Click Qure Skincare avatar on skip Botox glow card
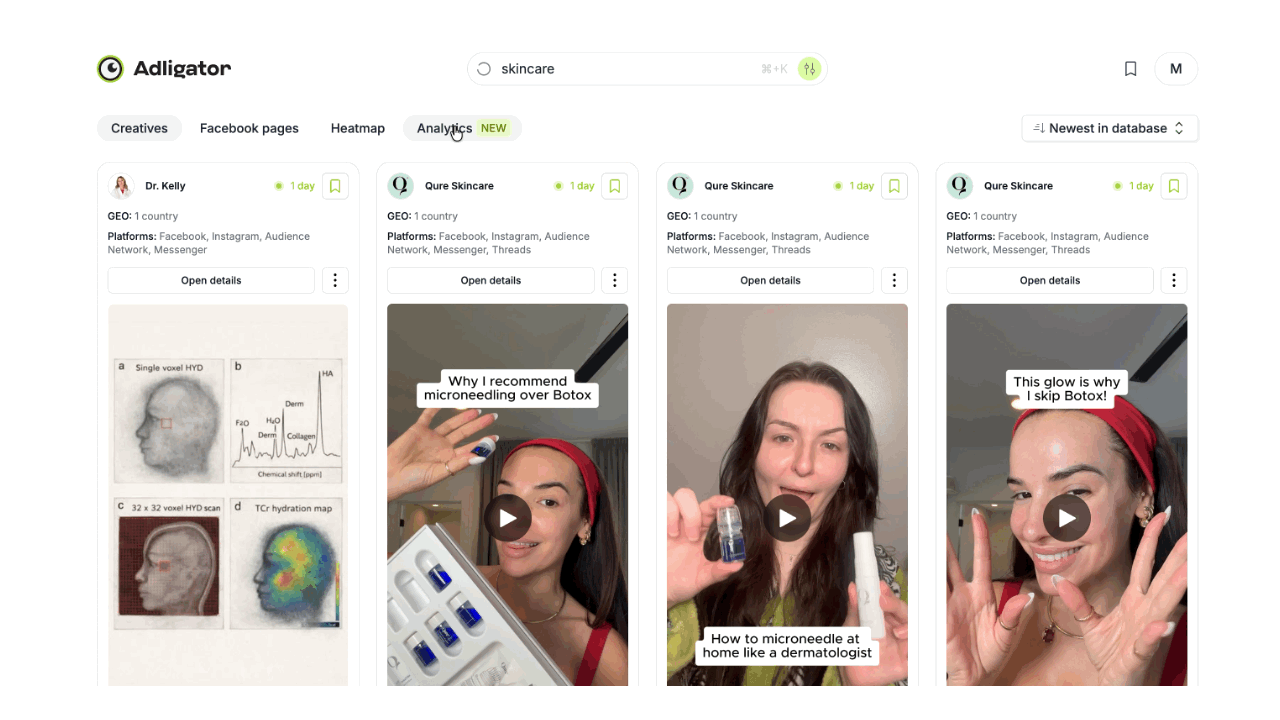This screenshot has height=720, width=1280. [959, 186]
